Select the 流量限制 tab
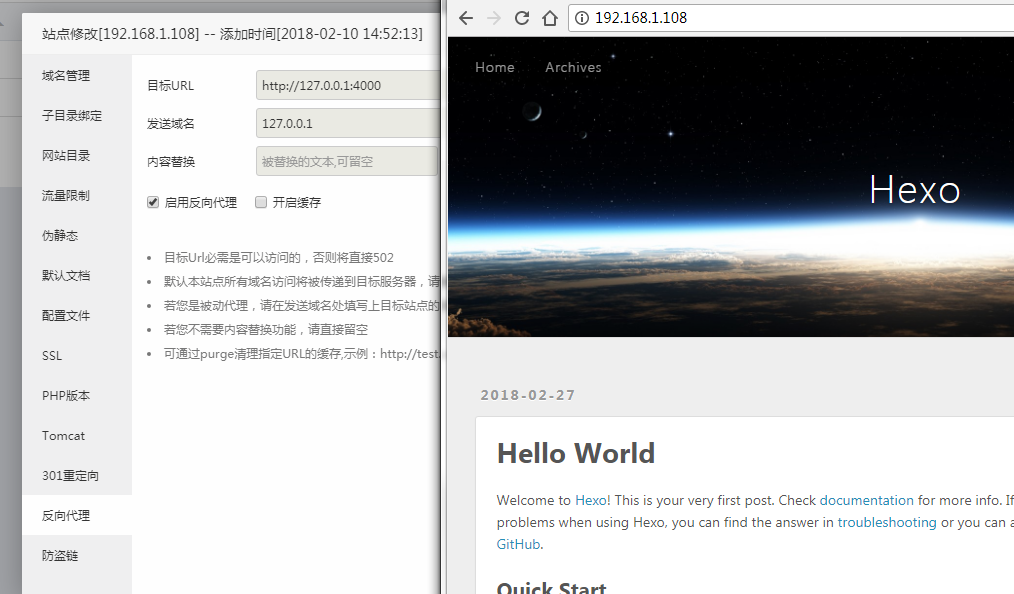The height and width of the screenshot is (594, 1014). [x=76, y=196]
